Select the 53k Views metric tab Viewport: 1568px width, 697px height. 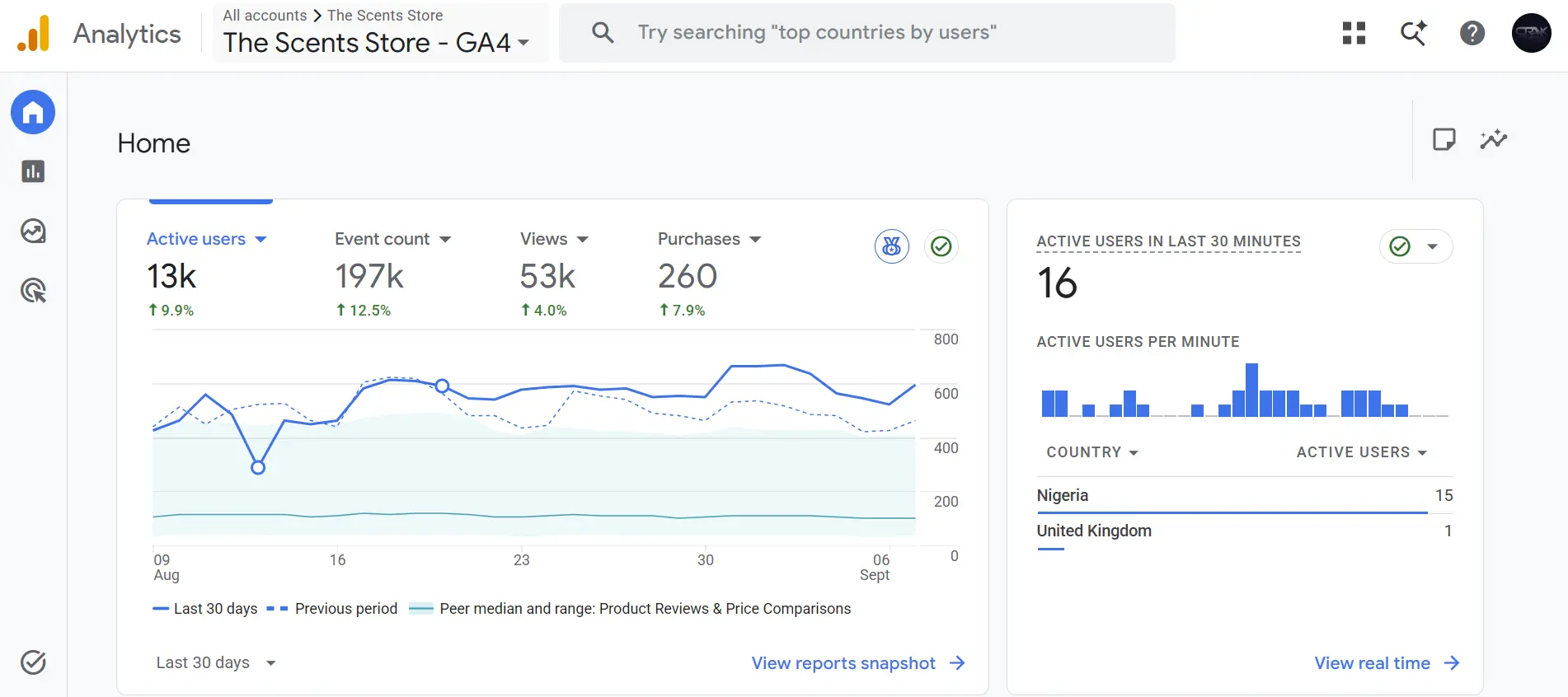click(555, 274)
